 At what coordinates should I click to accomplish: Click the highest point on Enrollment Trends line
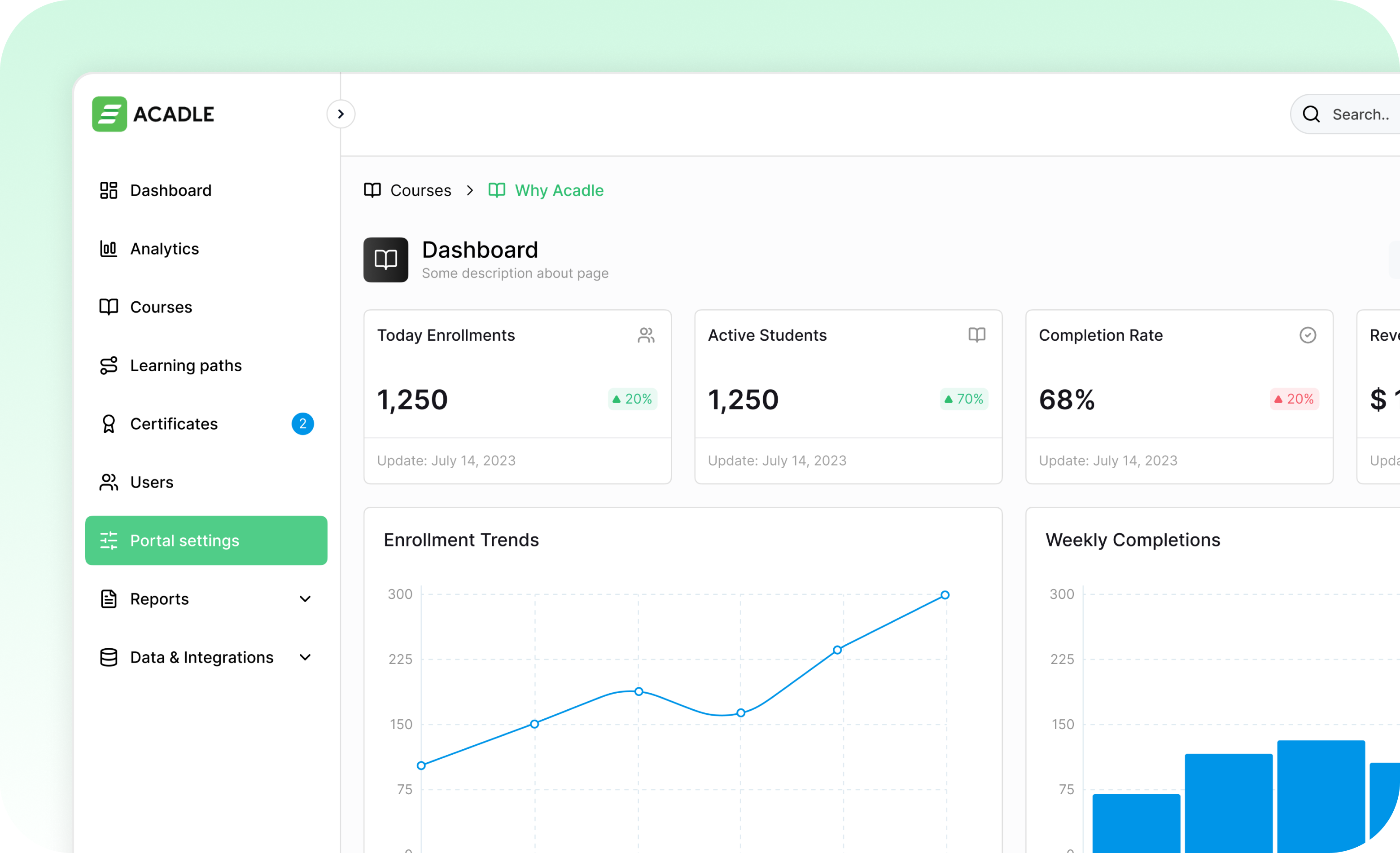pyautogui.click(x=945, y=595)
